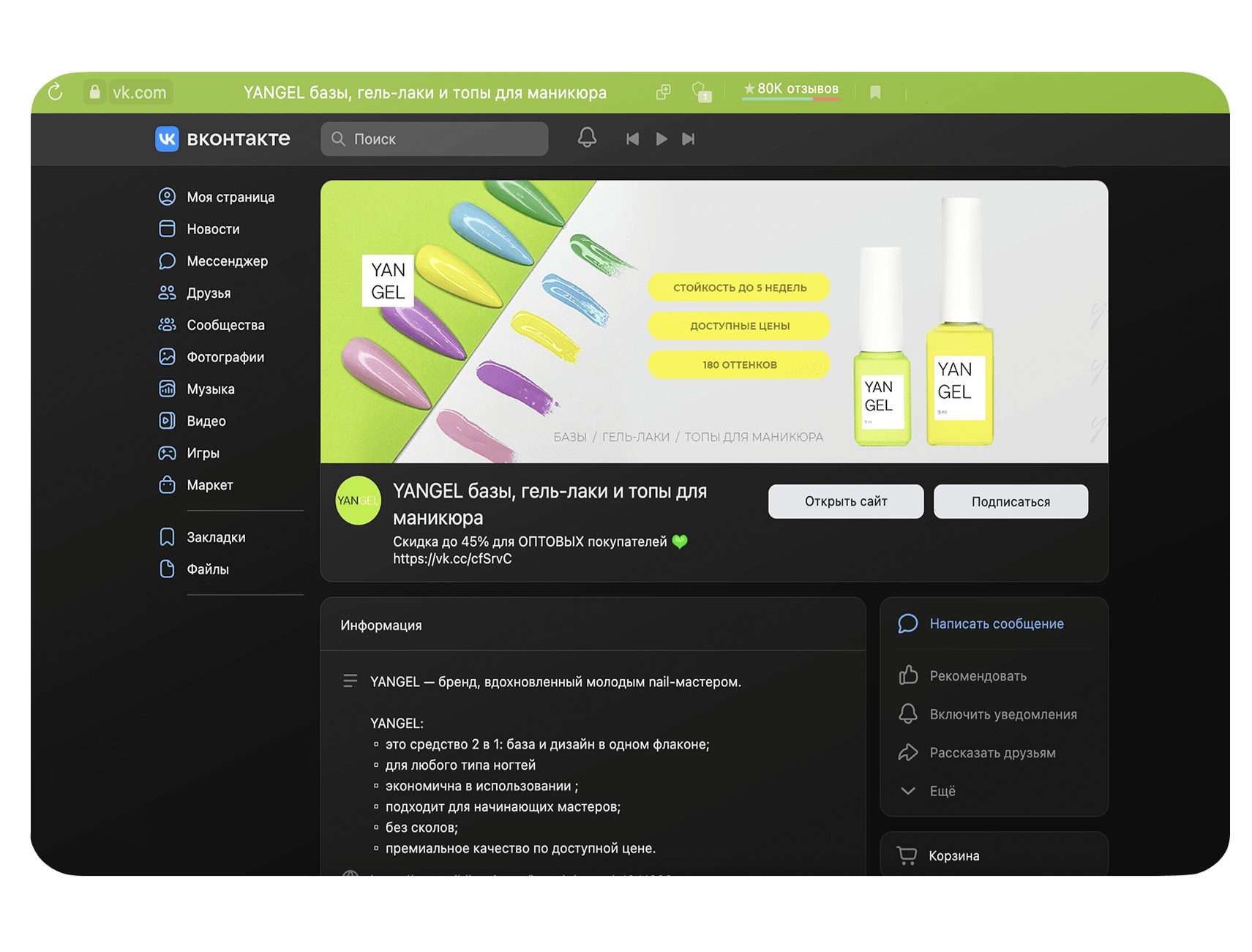The image size is (1252, 952).
Task: Open Маркет section
Action: (x=196, y=485)
